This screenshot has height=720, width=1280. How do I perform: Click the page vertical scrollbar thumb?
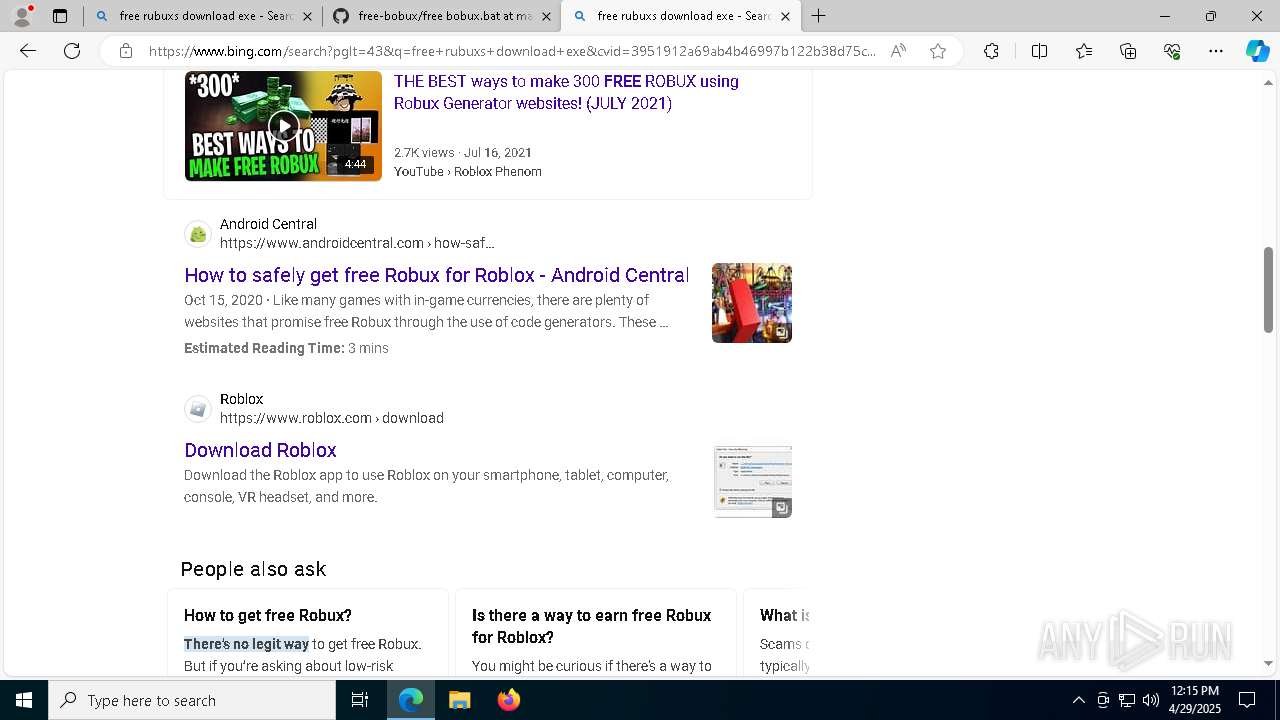(1268, 290)
